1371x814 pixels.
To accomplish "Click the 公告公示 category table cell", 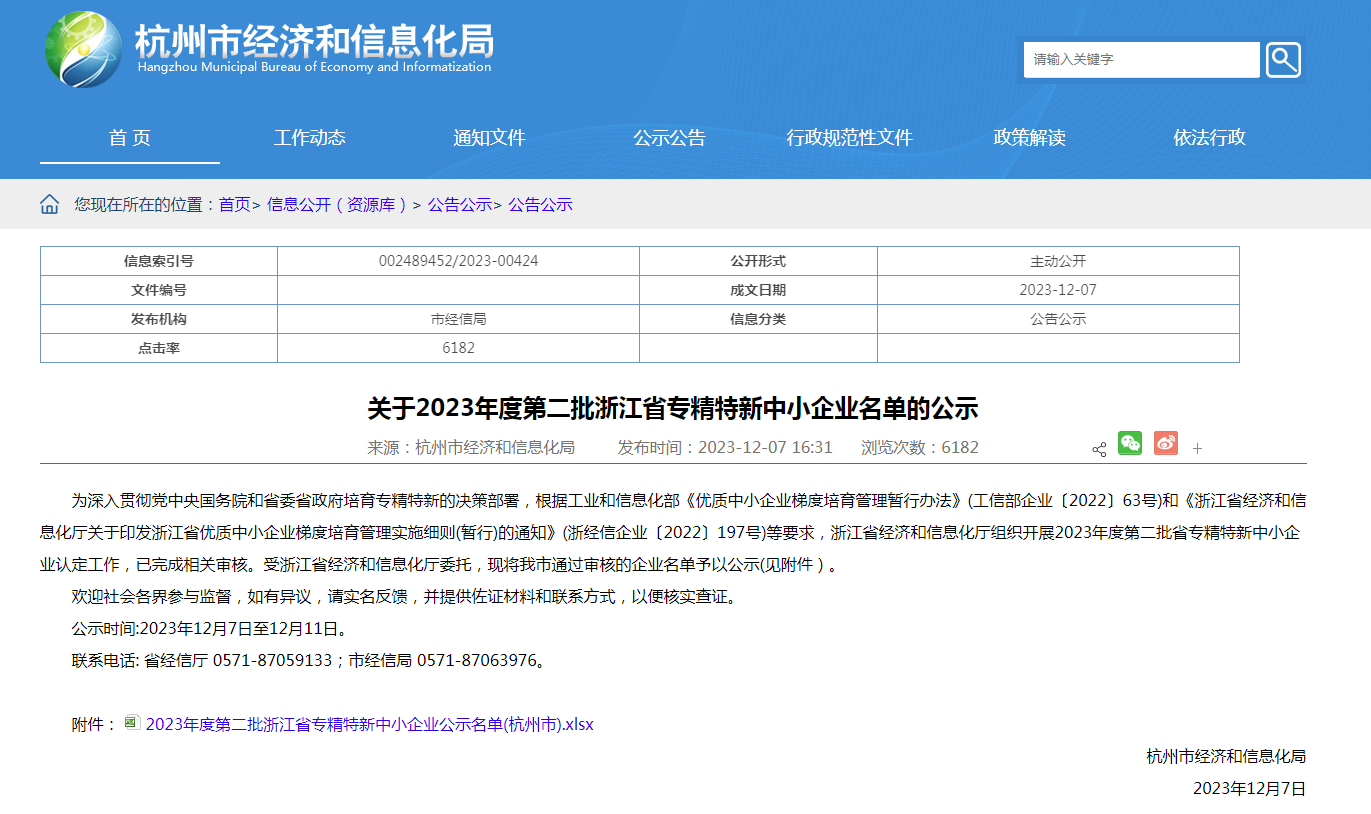I will coord(1058,319).
